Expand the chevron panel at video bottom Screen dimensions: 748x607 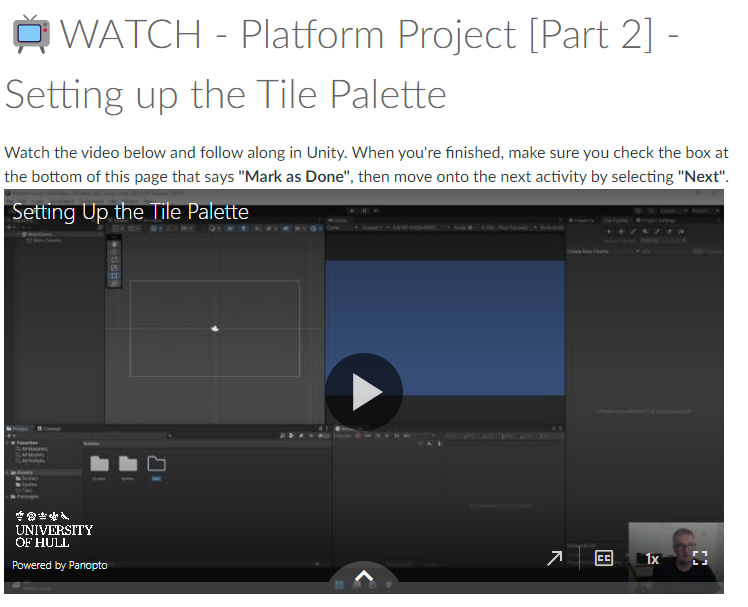point(363,576)
